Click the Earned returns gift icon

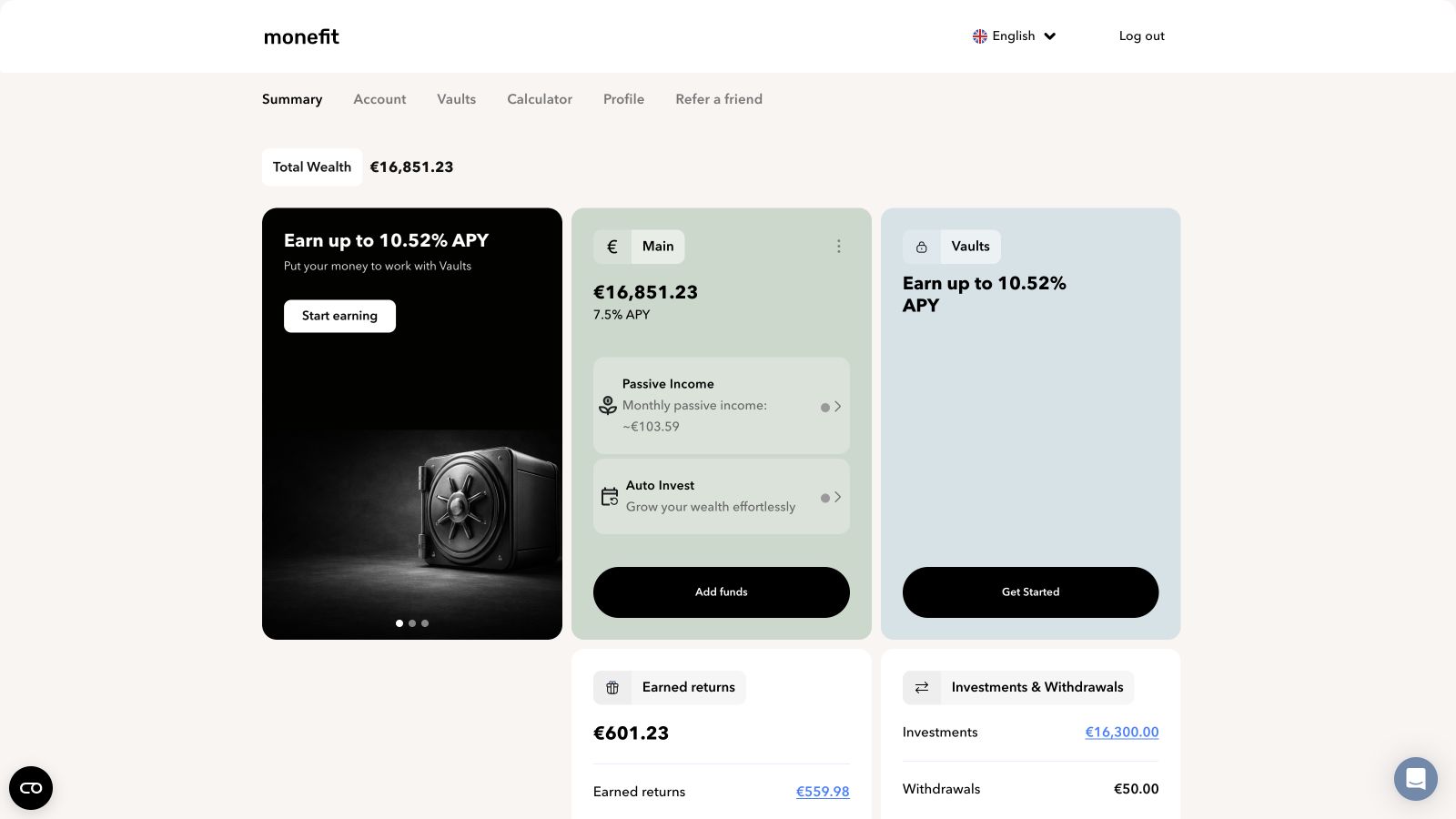click(612, 688)
